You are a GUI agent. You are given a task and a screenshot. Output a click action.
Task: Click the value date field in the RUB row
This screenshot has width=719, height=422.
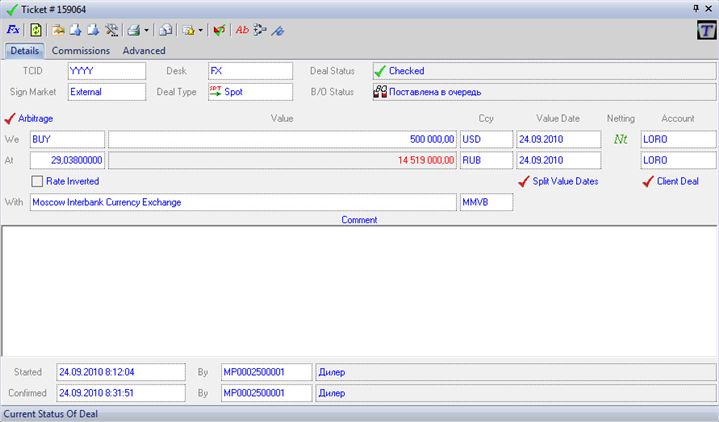click(x=559, y=160)
